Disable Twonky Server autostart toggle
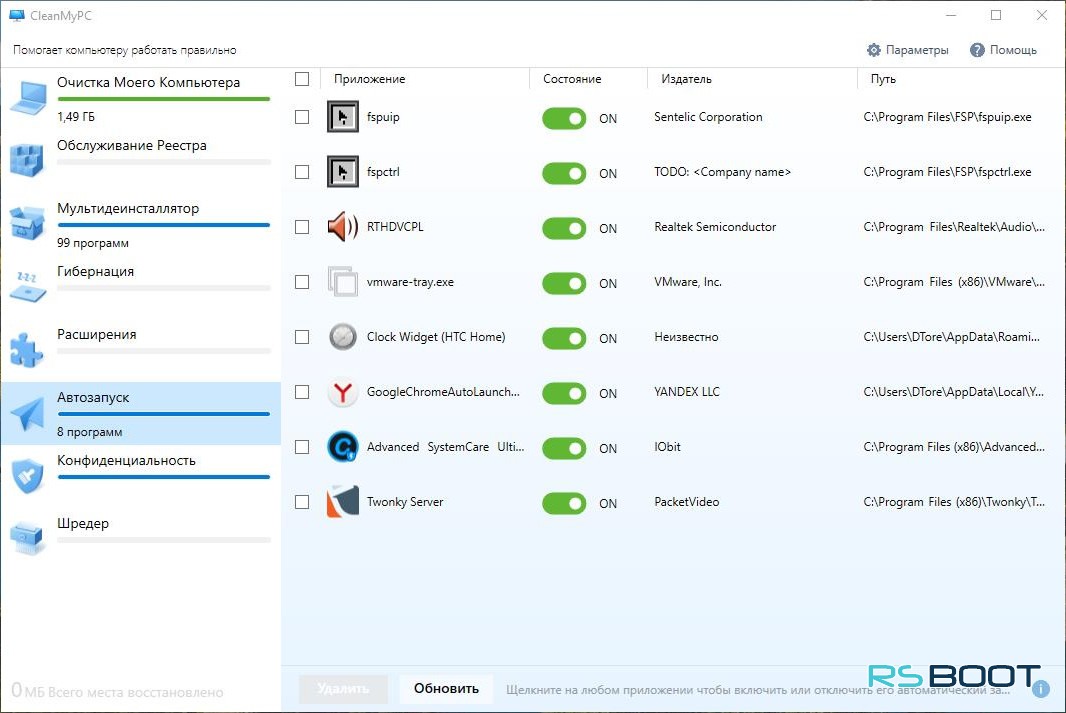Image resolution: width=1066 pixels, height=713 pixels. click(564, 504)
